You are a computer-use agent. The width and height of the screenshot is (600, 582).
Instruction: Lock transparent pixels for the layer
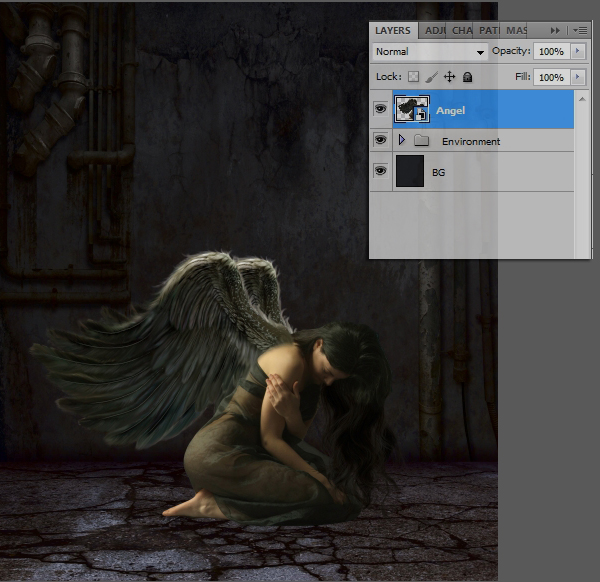click(x=413, y=77)
